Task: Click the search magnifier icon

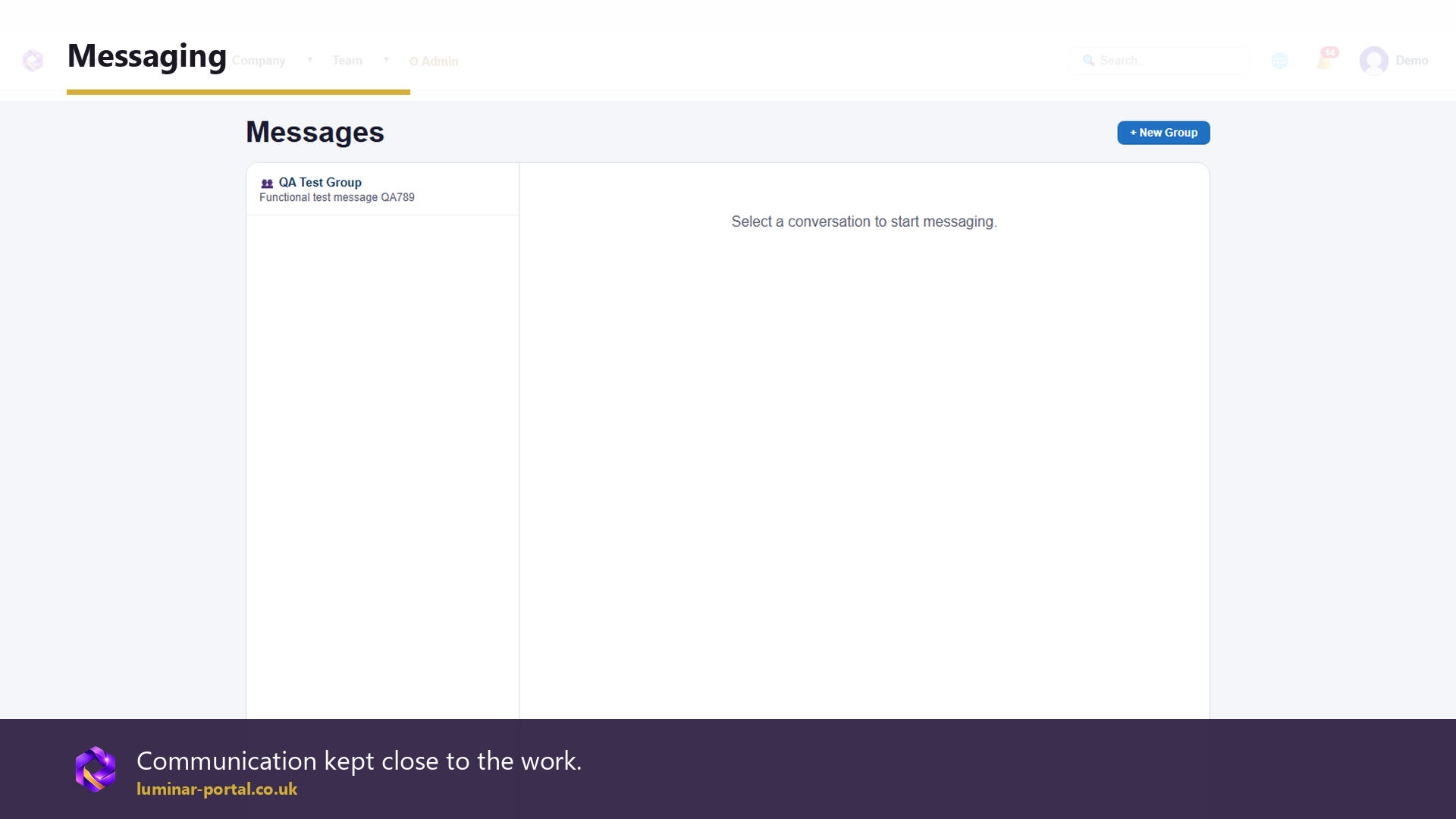Action: 1088,61
